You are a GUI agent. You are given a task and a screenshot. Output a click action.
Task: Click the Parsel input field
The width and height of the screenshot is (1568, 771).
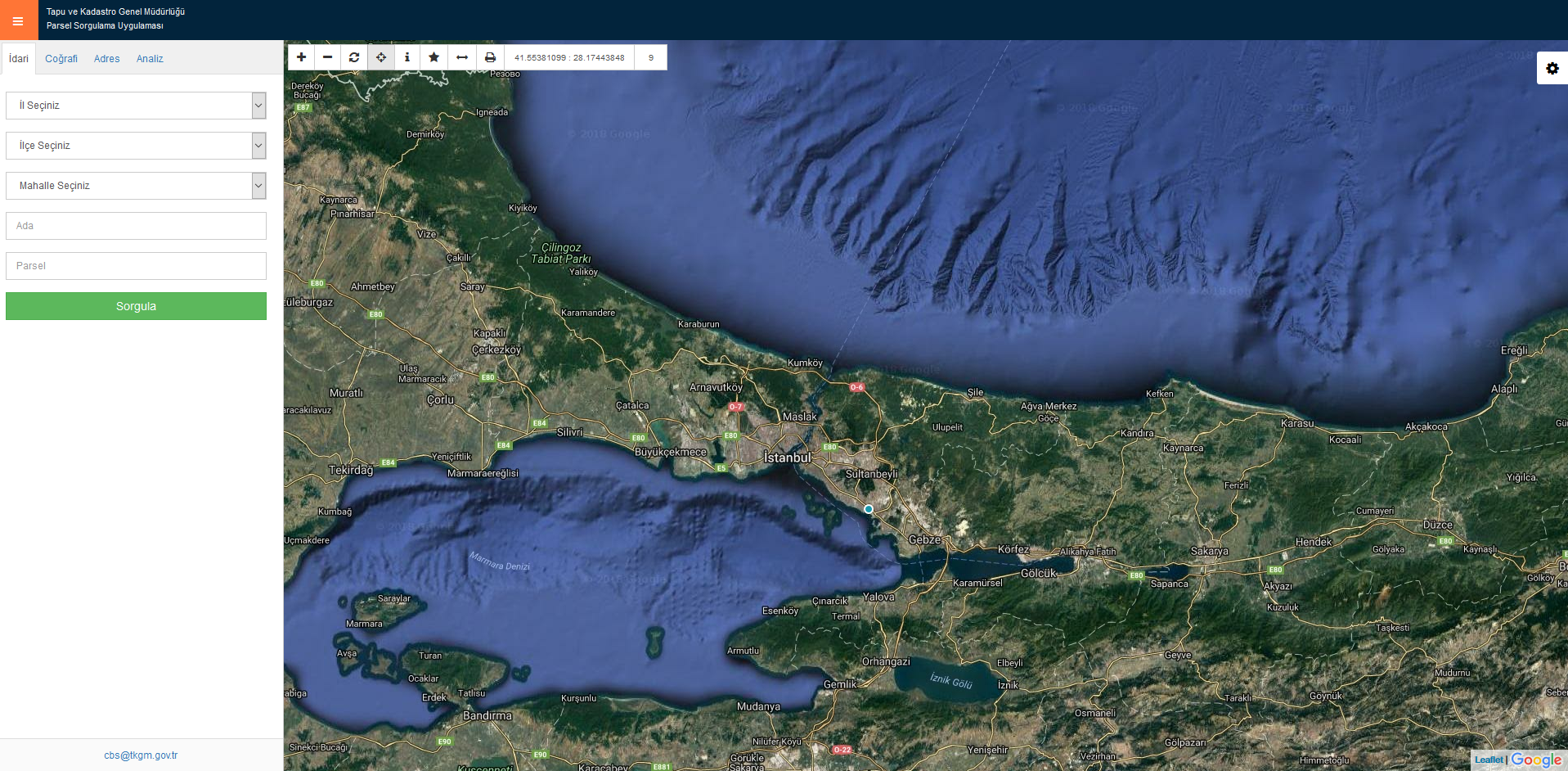pyautogui.click(x=136, y=266)
